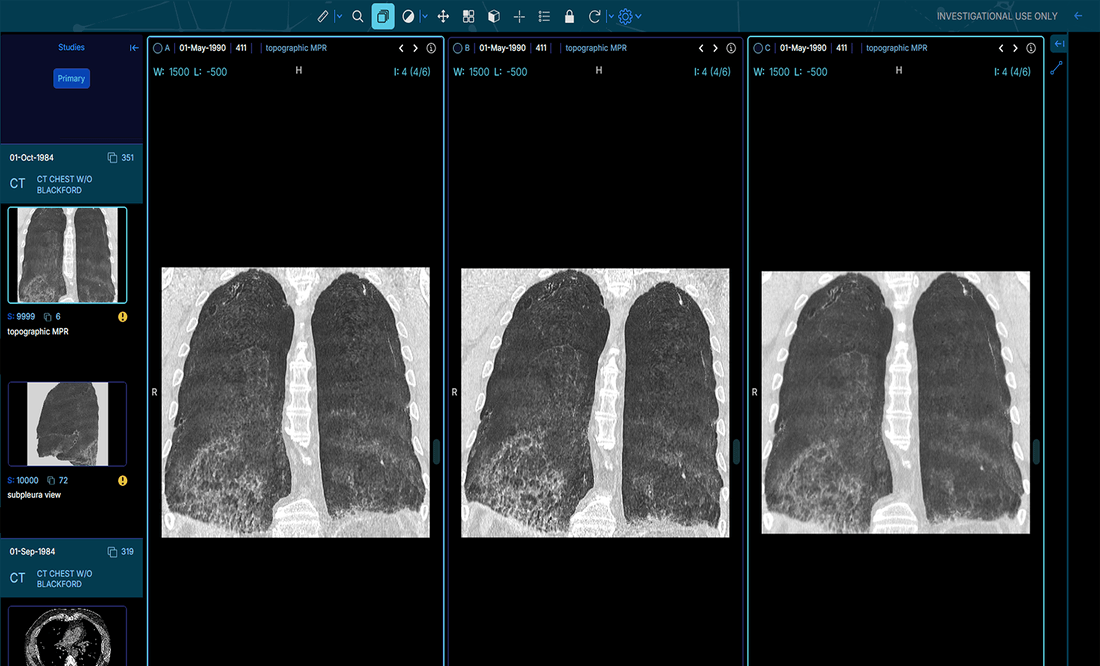Activate the Crosshairs tool
This screenshot has width=1100, height=666.
point(519,16)
